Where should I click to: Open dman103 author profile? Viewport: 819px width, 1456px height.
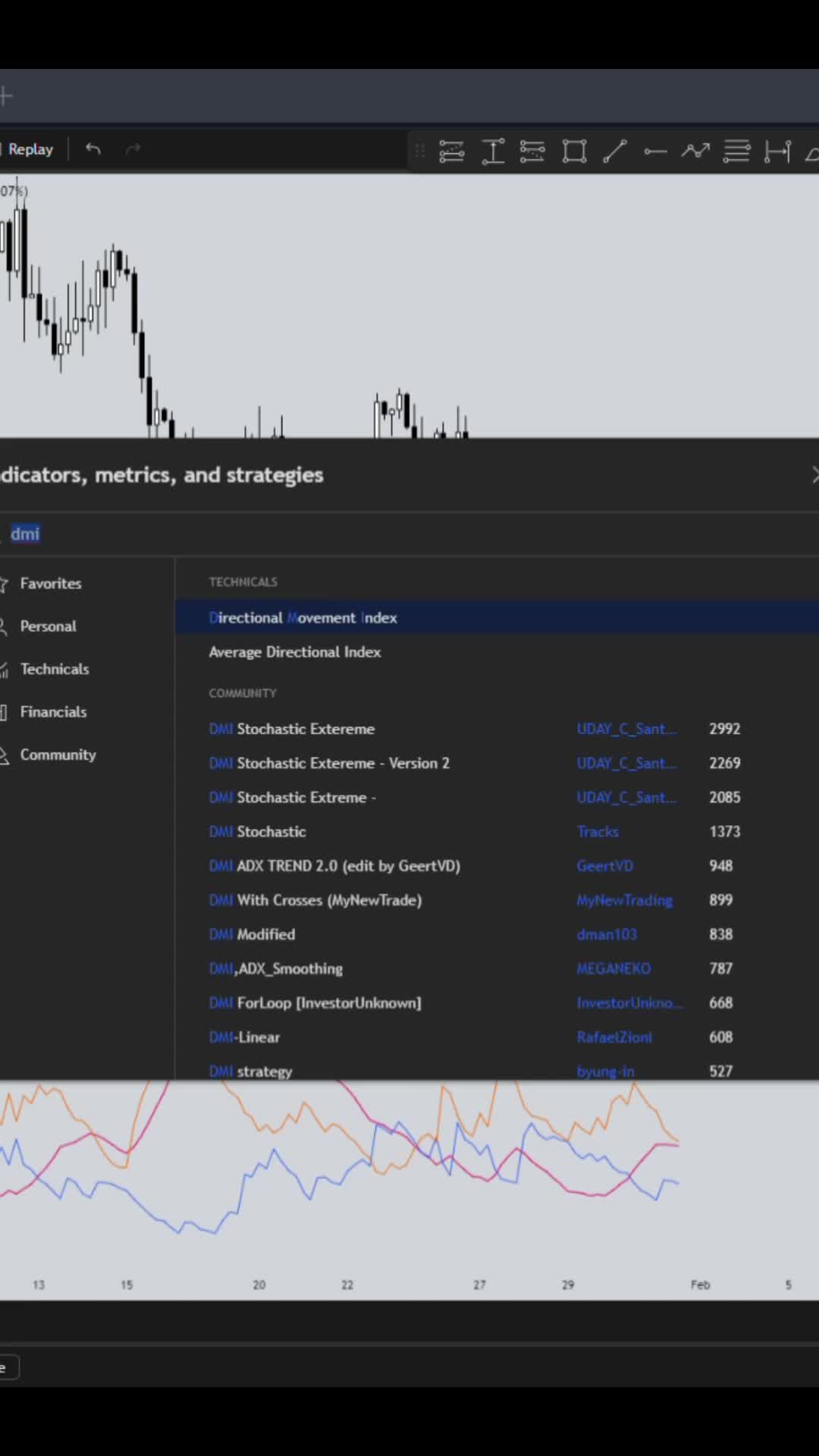tap(607, 934)
